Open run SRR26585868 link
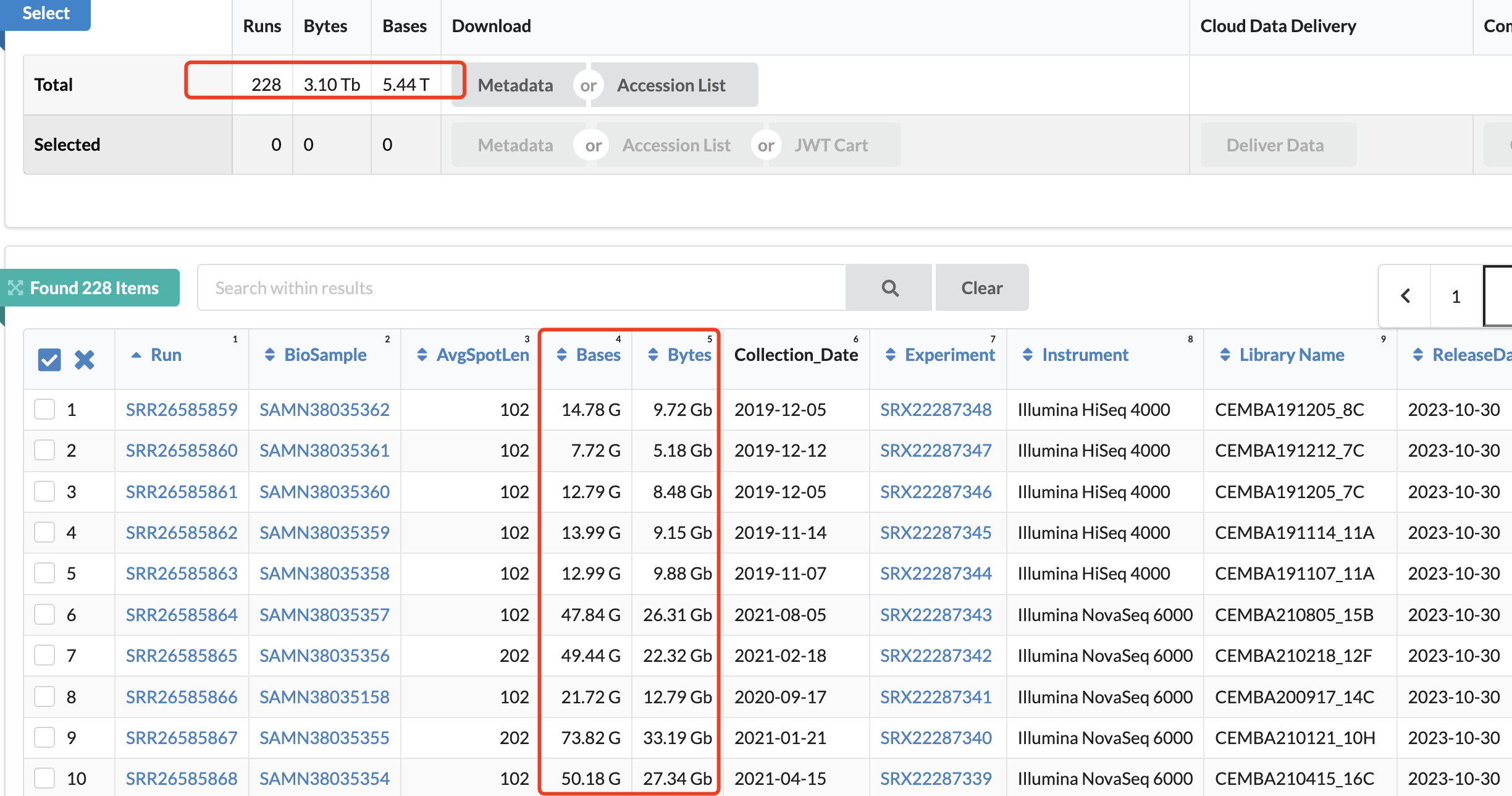 pos(182,778)
